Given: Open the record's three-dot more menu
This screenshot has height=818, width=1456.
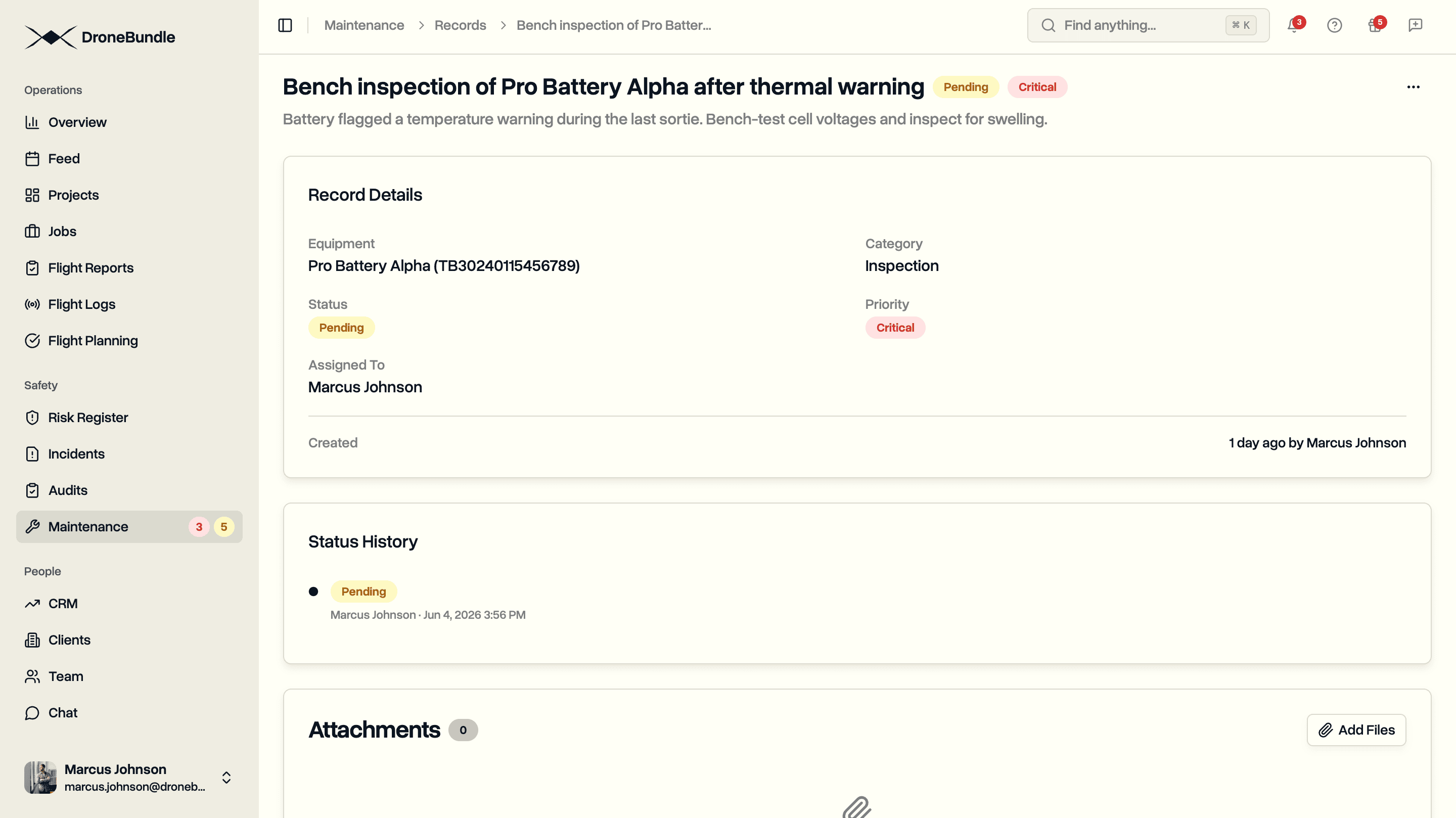Looking at the screenshot, I should coord(1413,87).
